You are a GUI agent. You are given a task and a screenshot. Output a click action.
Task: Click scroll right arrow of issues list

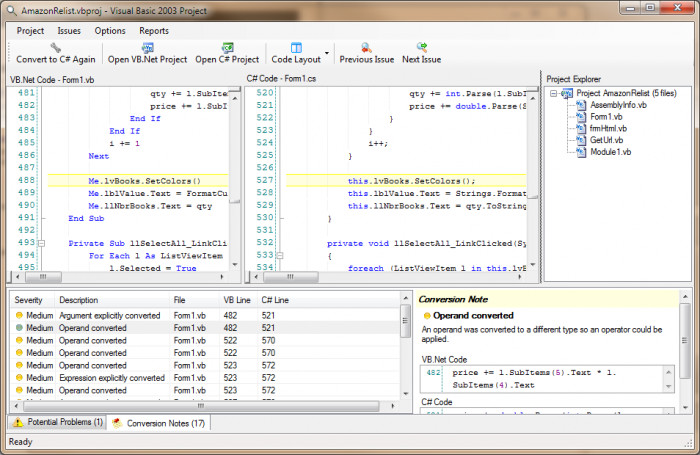pos(393,406)
